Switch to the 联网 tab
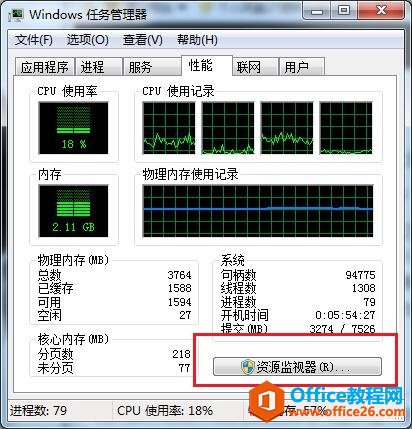The width and height of the screenshot is (412, 429). (255, 67)
